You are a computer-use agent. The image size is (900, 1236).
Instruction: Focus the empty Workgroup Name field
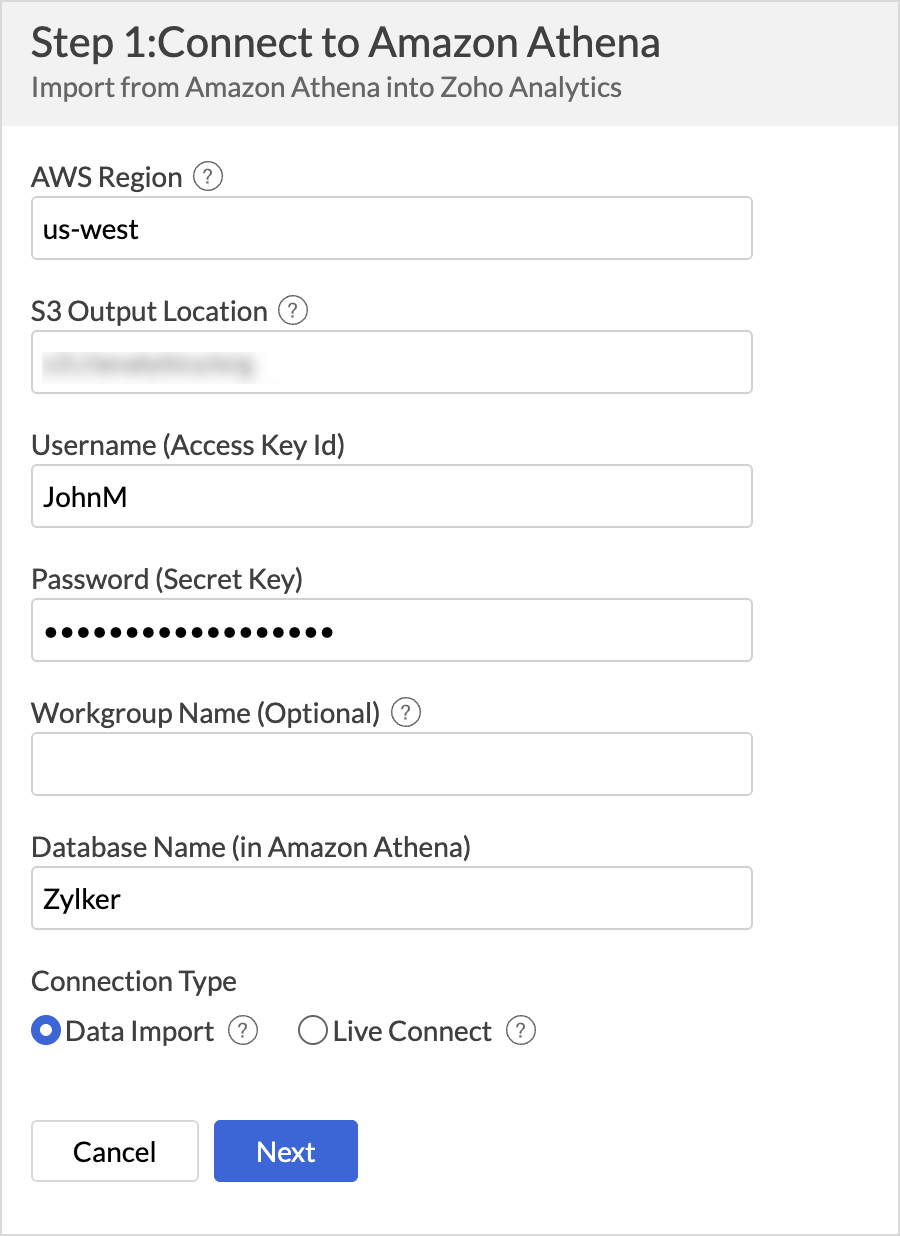pos(391,764)
